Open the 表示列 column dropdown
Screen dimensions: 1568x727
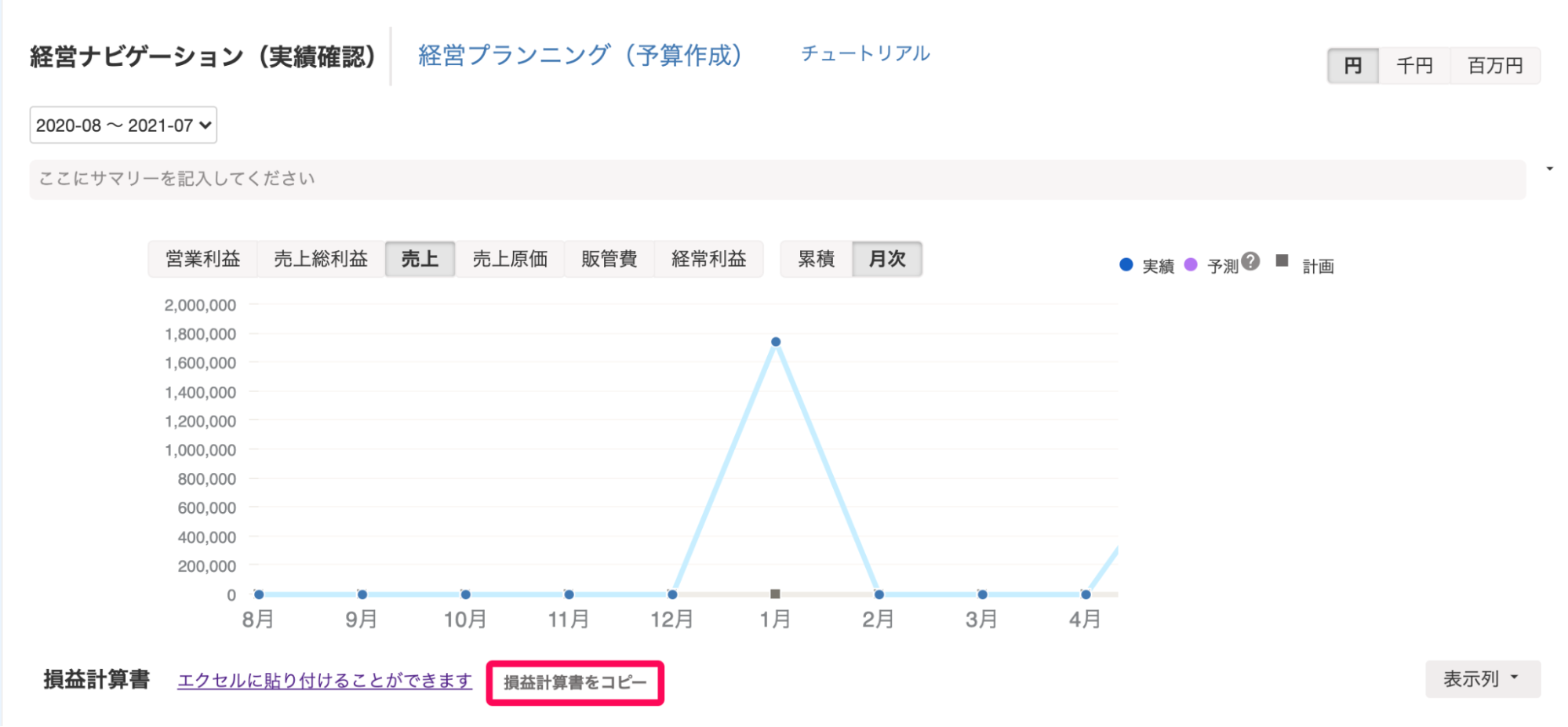pyautogui.click(x=1483, y=679)
